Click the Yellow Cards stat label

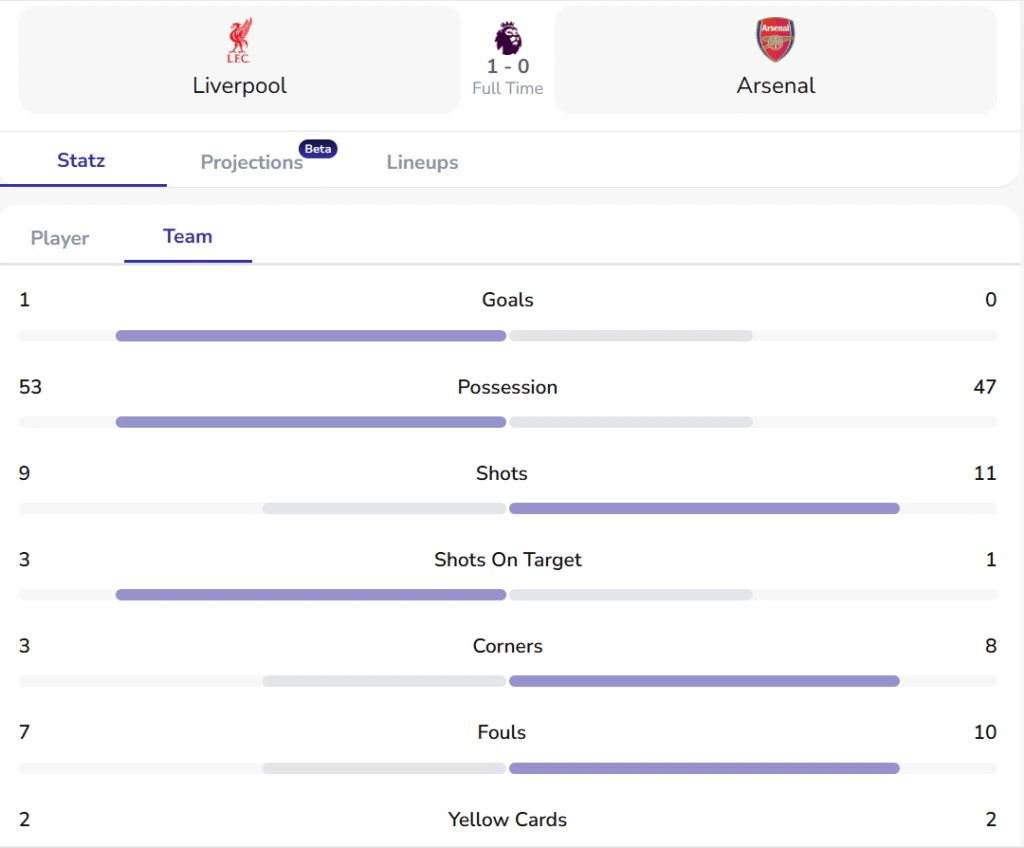(507, 820)
